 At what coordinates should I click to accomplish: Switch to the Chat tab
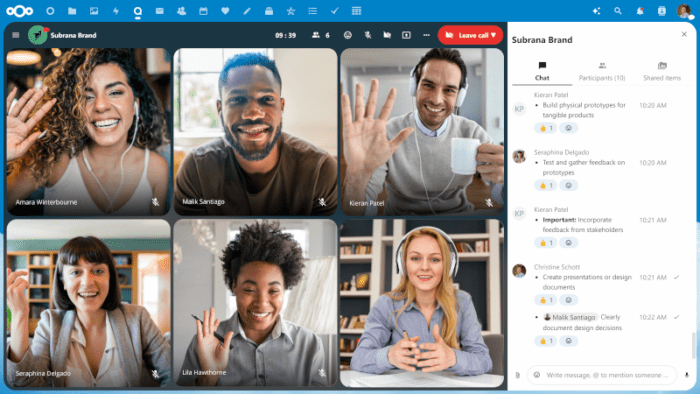click(x=542, y=71)
